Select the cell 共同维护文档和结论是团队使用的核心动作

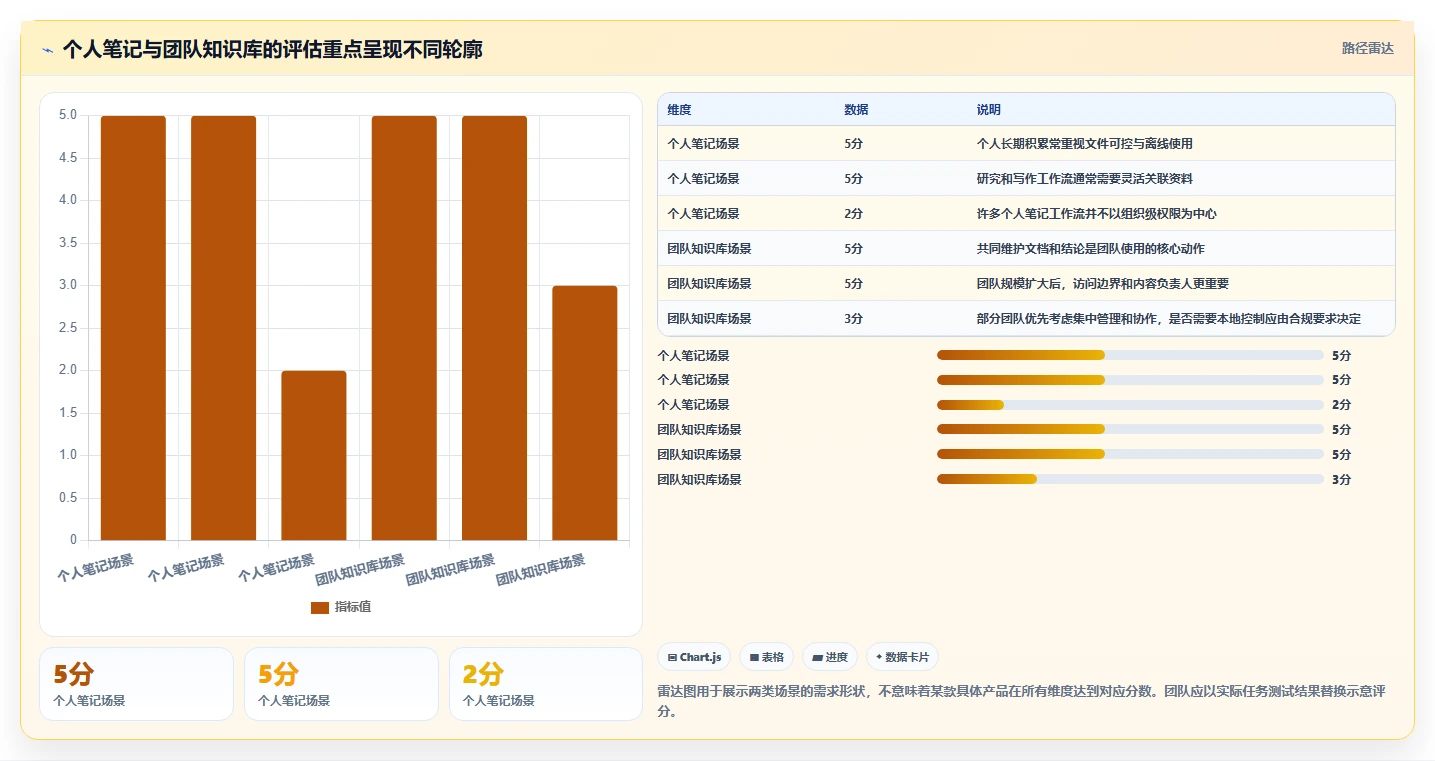(x=1090, y=249)
